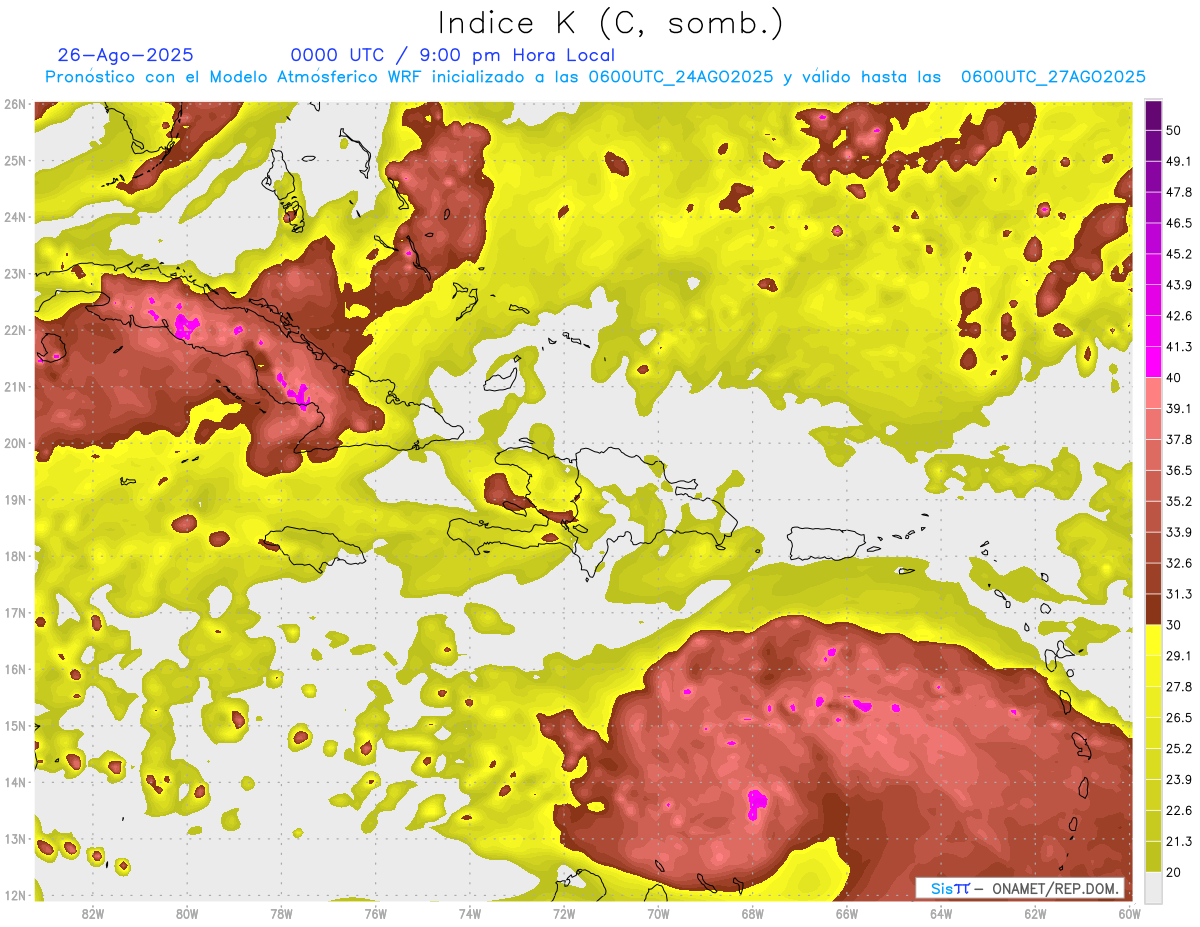The width and height of the screenshot is (1200, 927).
Task: Click the "29.1" legend value
Action: tap(1178, 655)
